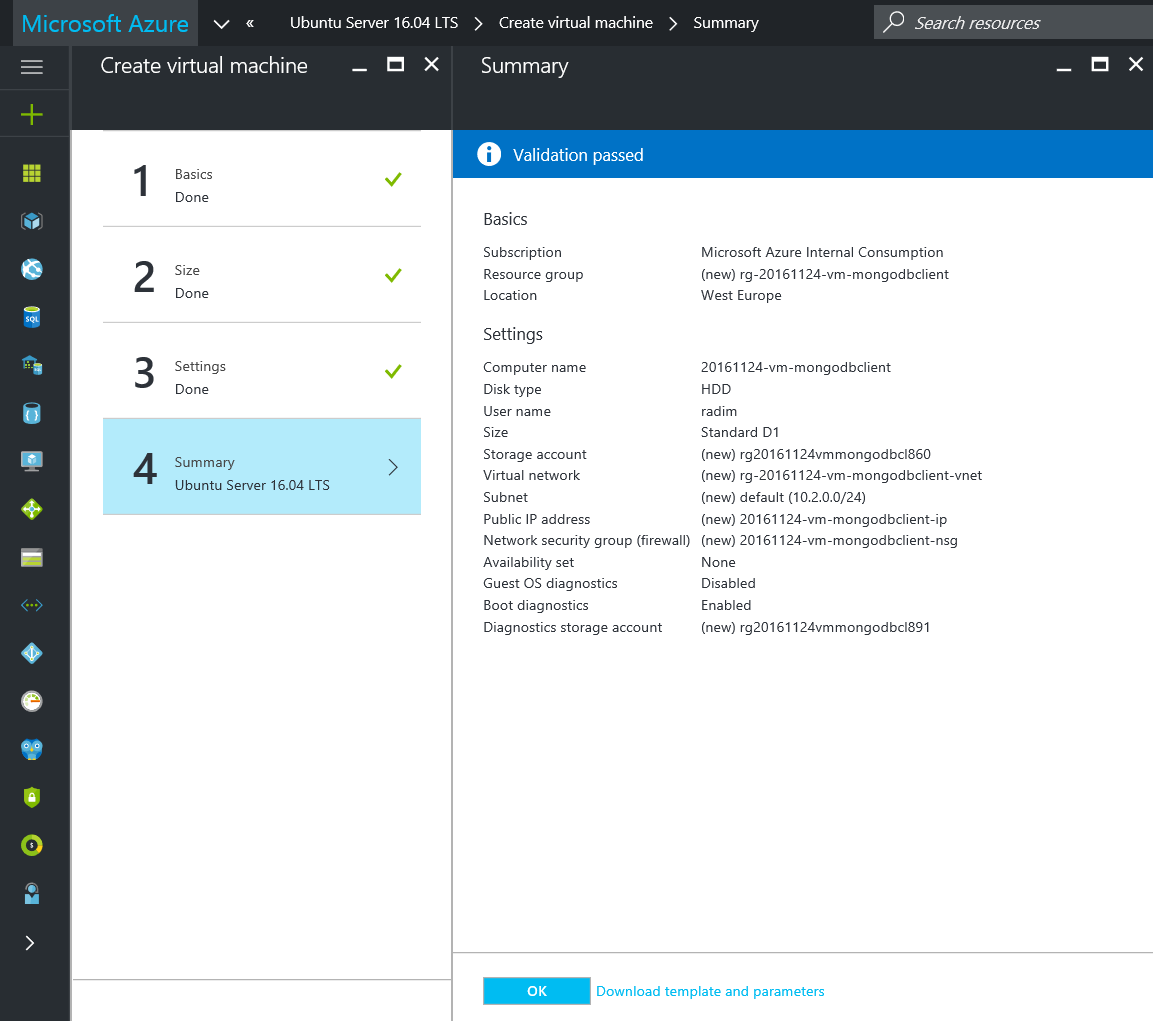
Task: Minimize the Summary blade
Action: click(x=1064, y=68)
